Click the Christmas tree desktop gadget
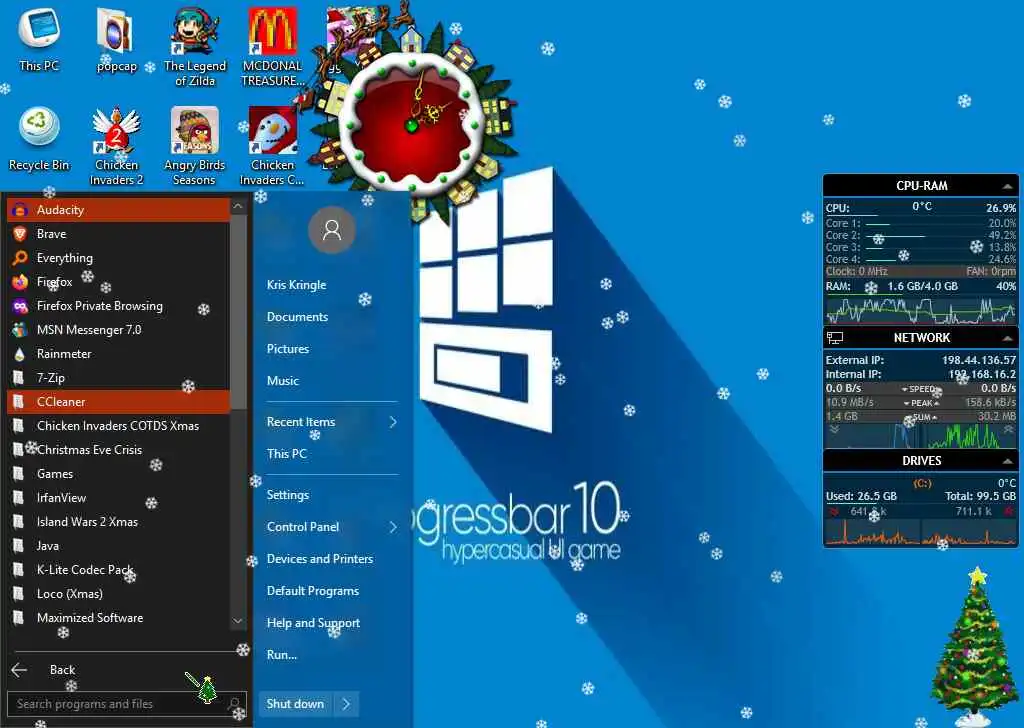This screenshot has width=1024, height=728. [973, 646]
